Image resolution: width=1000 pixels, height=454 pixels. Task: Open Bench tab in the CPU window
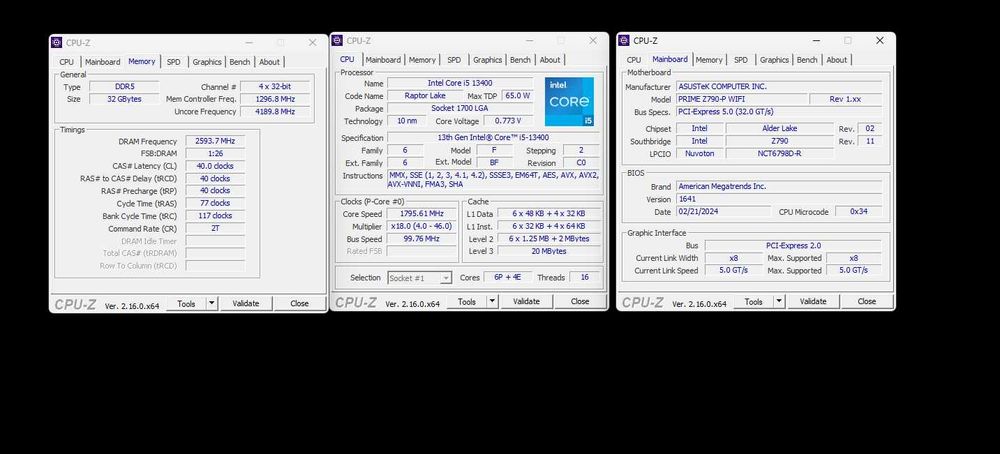520,60
